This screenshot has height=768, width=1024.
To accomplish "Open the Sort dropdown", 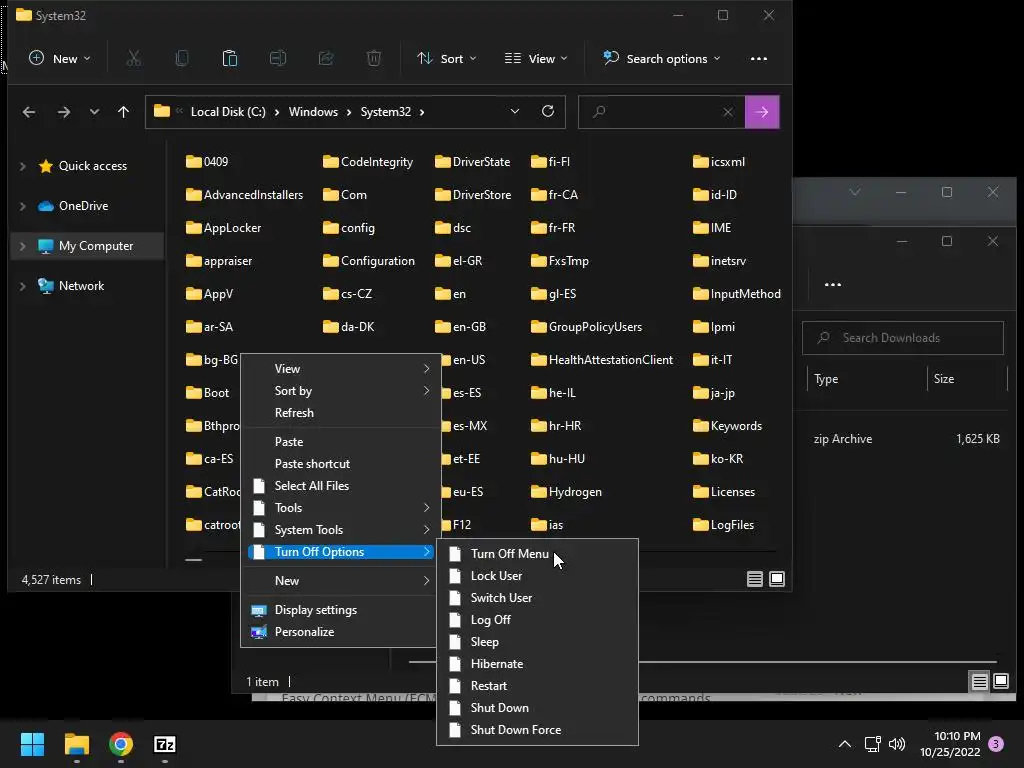I will pos(447,59).
